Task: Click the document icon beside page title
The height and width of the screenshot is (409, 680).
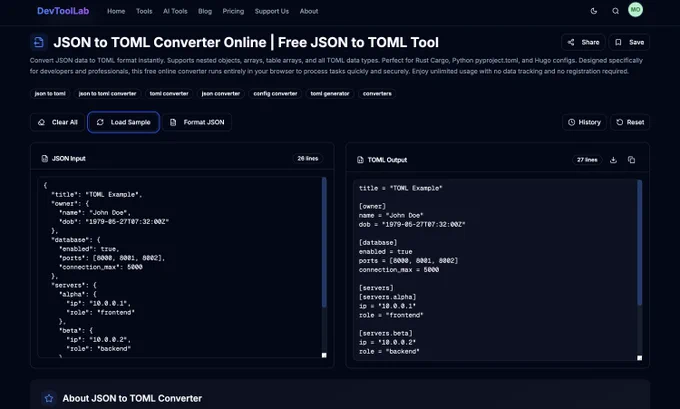Action: click(x=39, y=42)
